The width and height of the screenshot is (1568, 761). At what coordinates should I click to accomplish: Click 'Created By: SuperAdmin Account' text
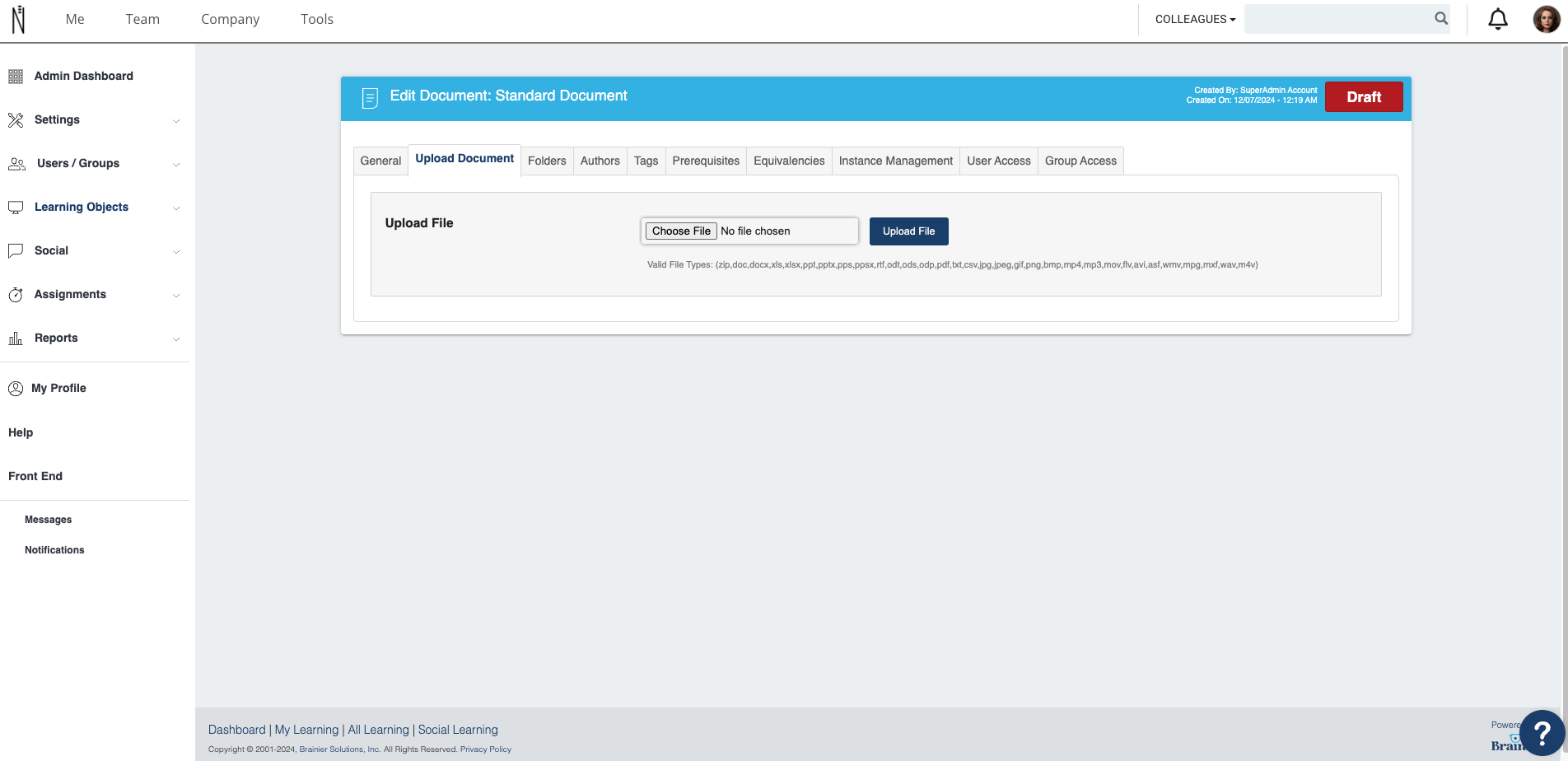(x=1256, y=91)
